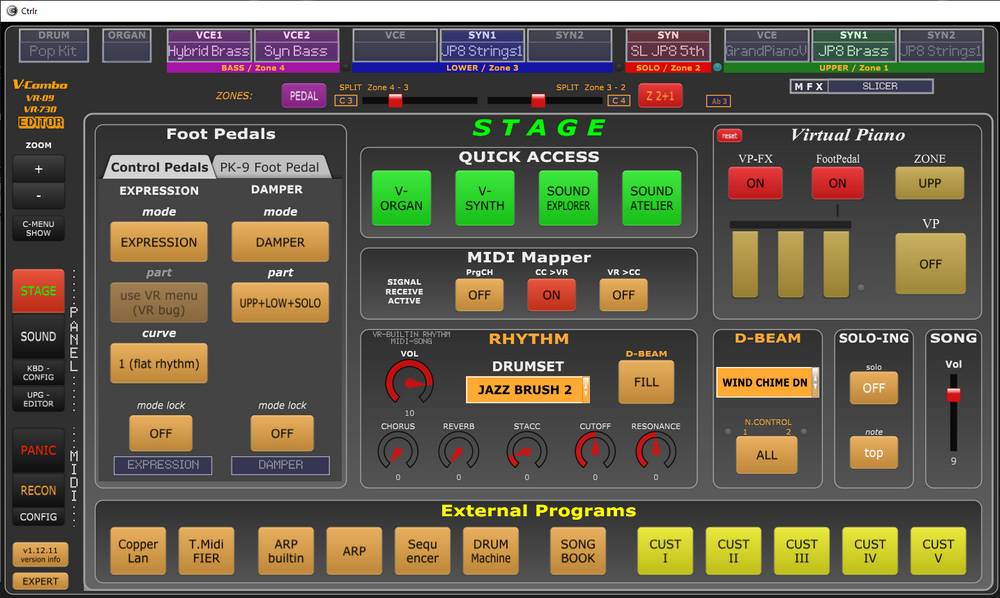Click the CHORUS knob
1000x598 pixels.
(x=398, y=452)
